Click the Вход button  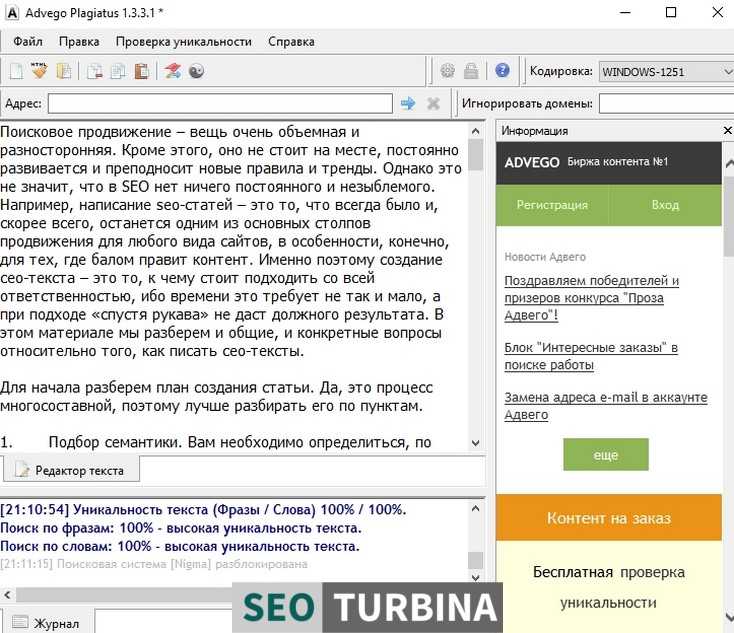tap(665, 205)
